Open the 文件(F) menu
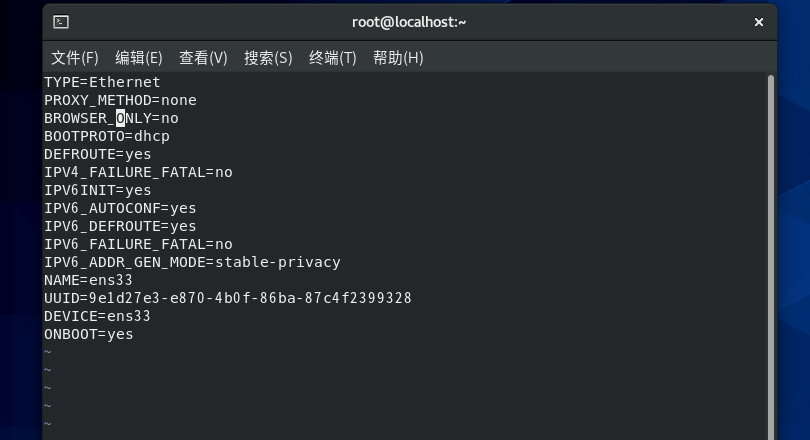810x440 pixels. point(75,57)
